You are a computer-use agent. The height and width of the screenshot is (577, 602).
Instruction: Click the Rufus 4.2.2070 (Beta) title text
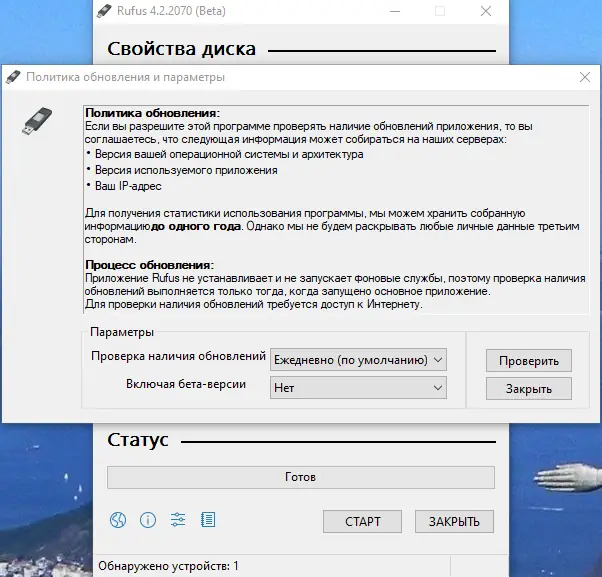pyautogui.click(x=171, y=11)
